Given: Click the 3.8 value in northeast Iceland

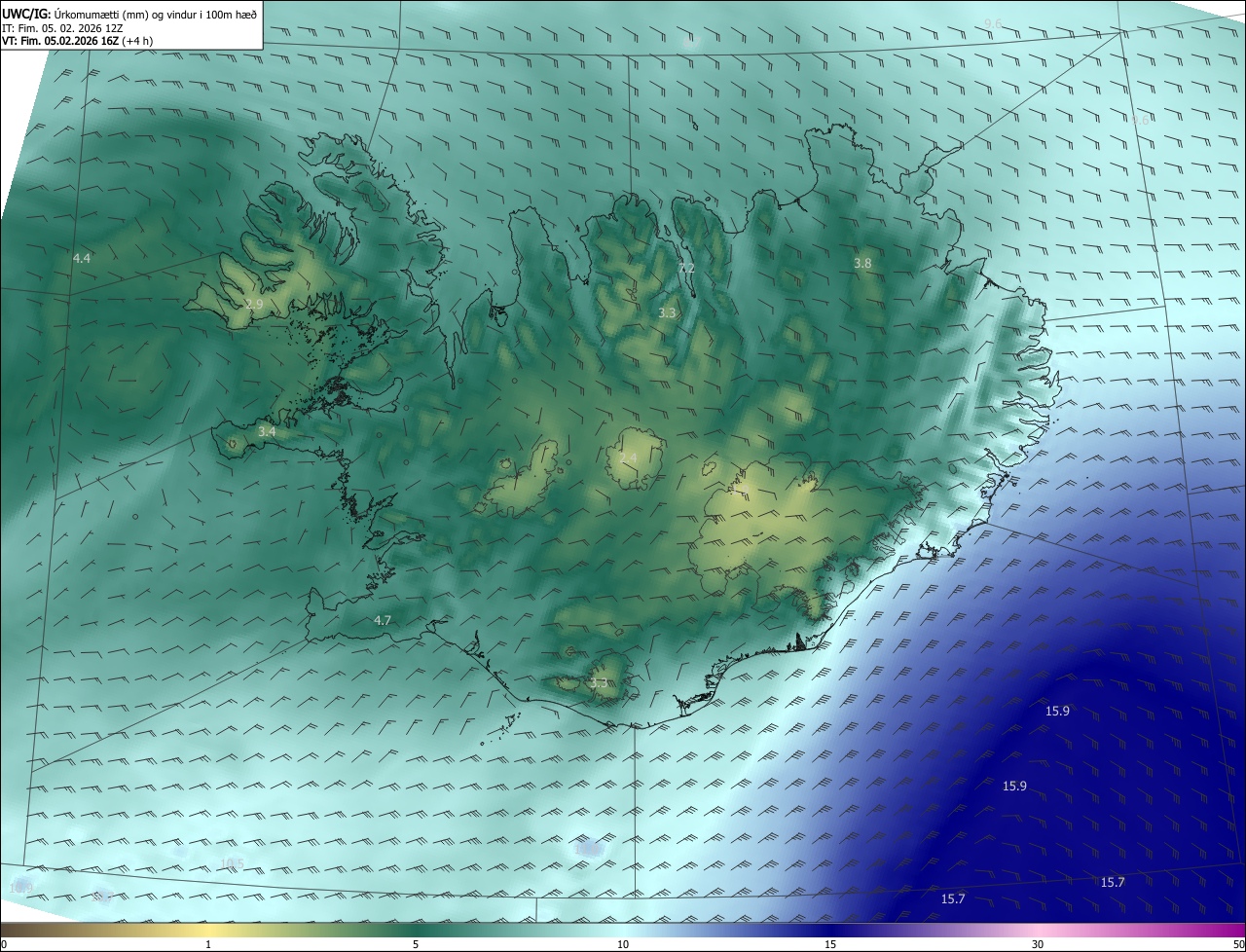Looking at the screenshot, I should pos(862,263).
